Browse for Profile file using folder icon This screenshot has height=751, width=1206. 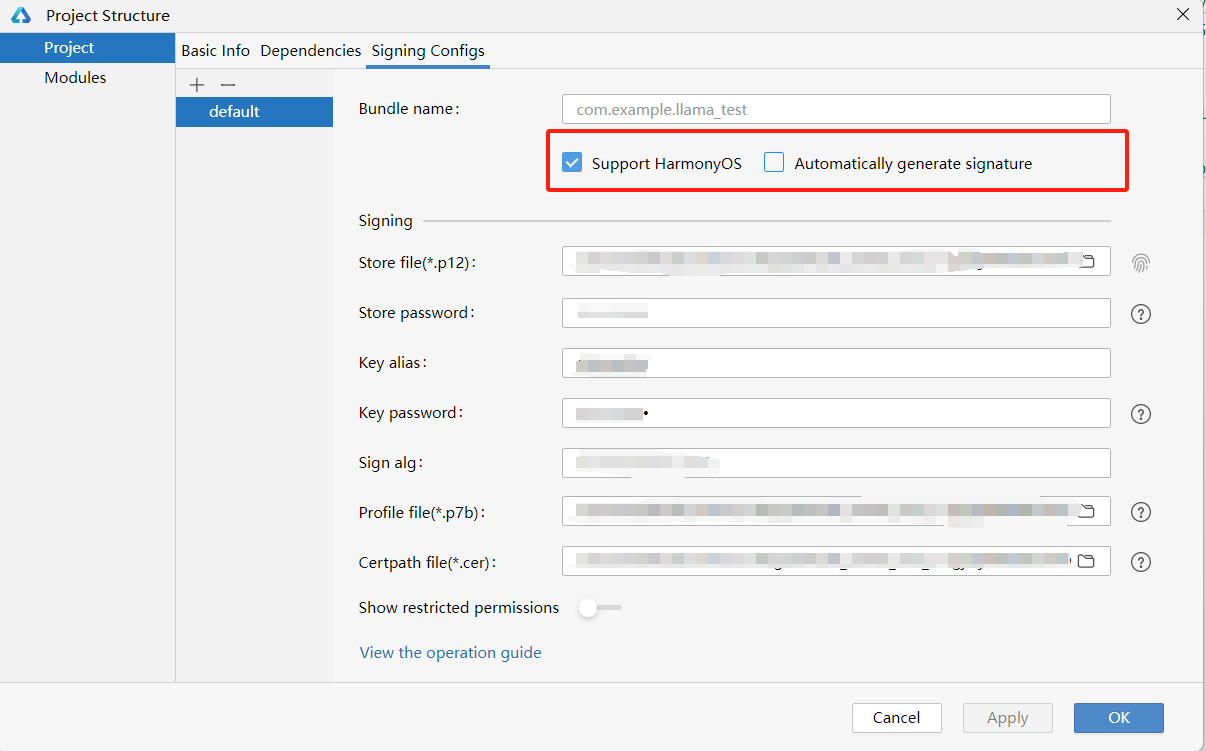pyautogui.click(x=1087, y=512)
